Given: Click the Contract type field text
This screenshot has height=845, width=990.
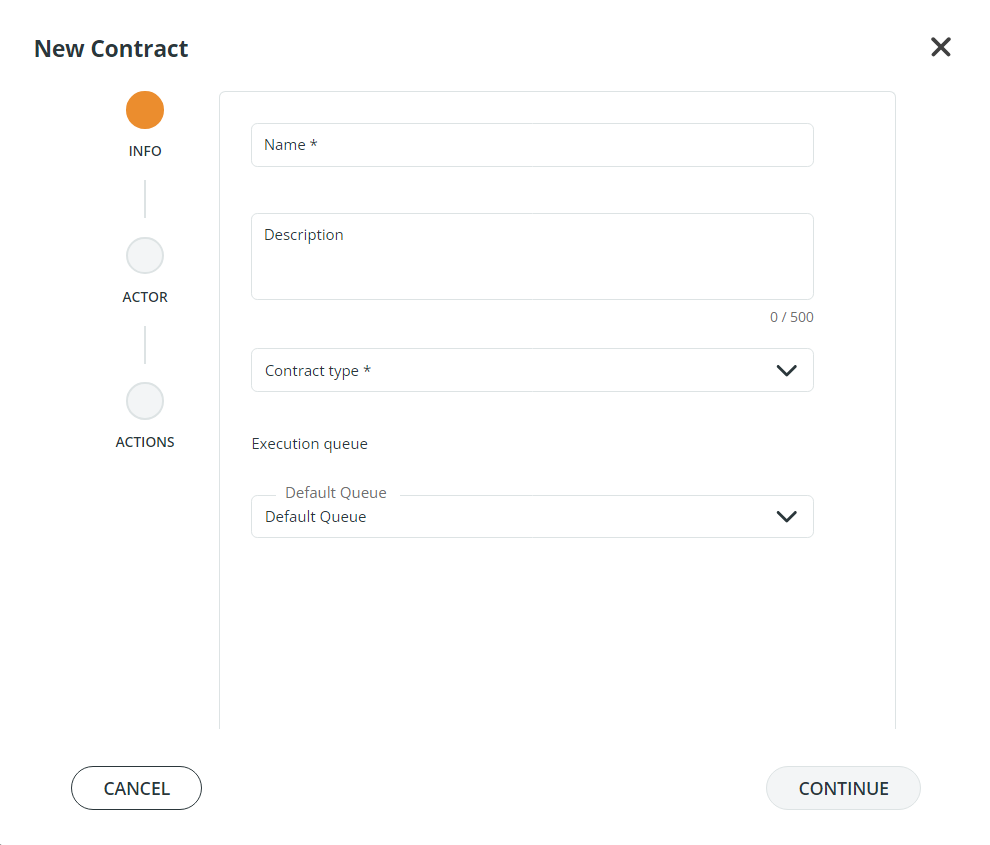Looking at the screenshot, I should pyautogui.click(x=318, y=371).
